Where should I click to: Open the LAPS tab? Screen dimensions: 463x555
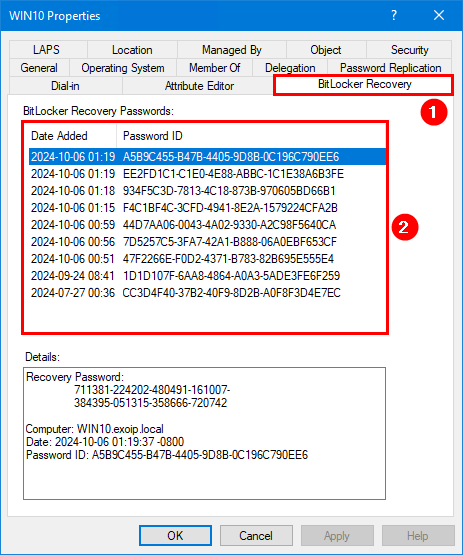tap(48, 50)
